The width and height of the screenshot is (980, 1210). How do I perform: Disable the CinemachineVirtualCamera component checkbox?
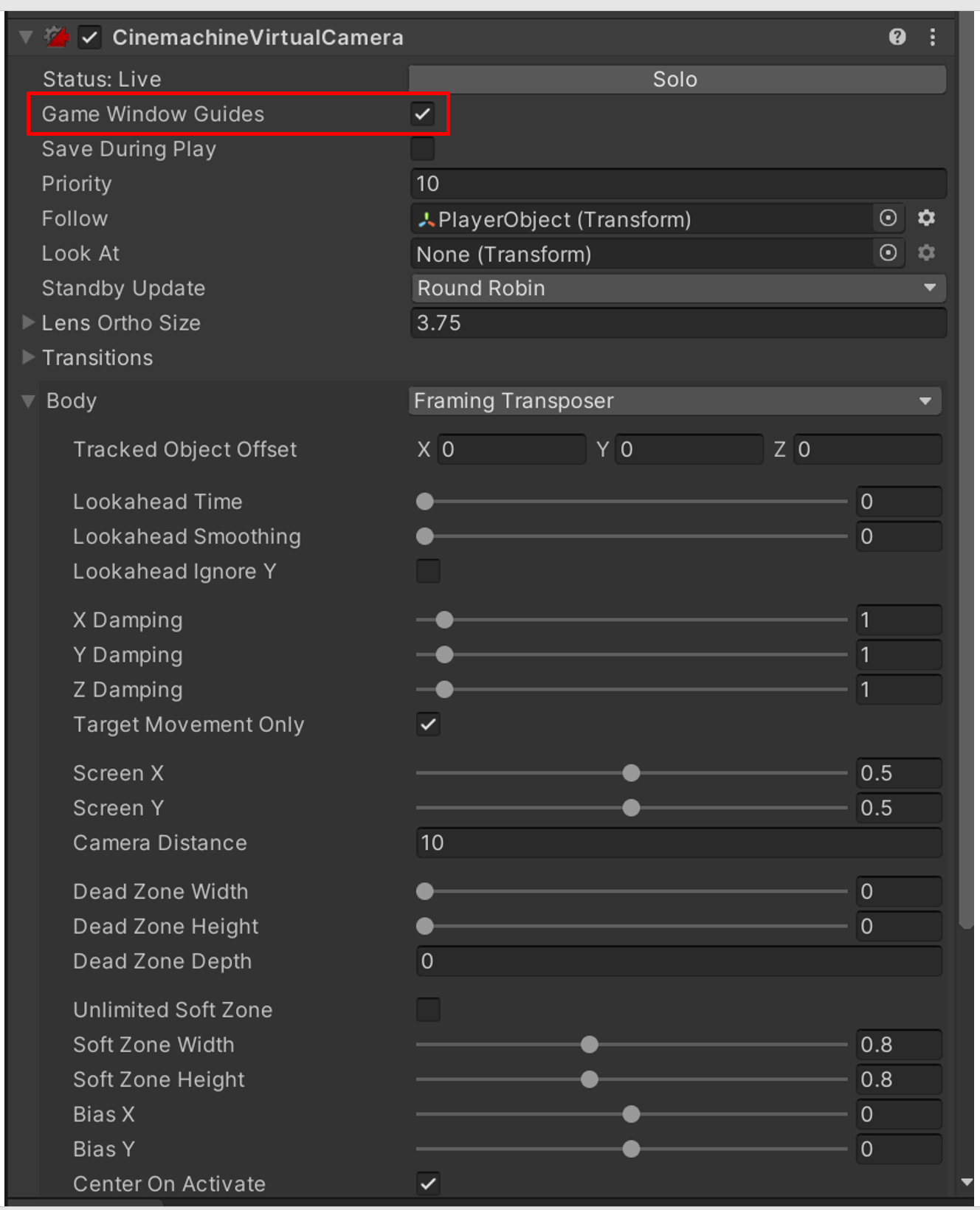point(90,37)
